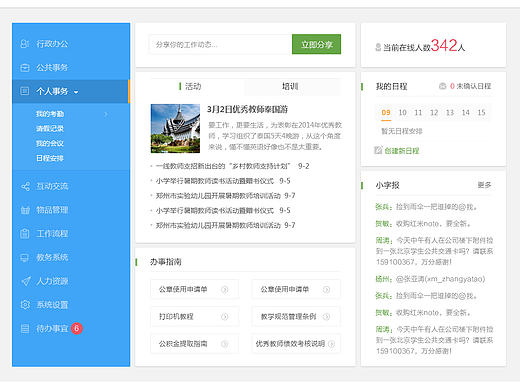Open the Thailand temple thumbnail image

click(x=175, y=129)
